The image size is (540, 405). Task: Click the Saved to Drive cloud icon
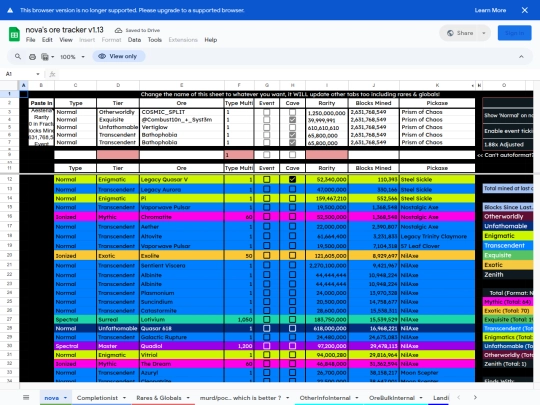coord(118,30)
